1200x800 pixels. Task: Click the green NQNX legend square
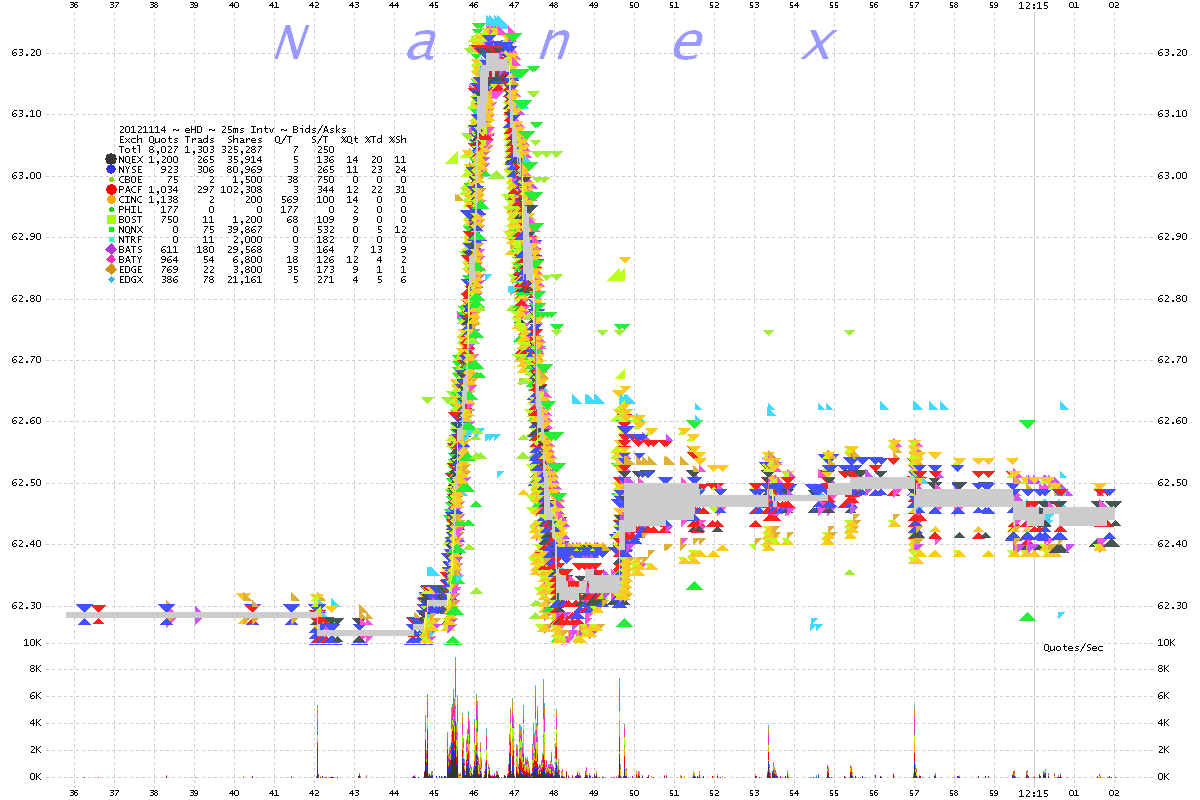click(111, 230)
